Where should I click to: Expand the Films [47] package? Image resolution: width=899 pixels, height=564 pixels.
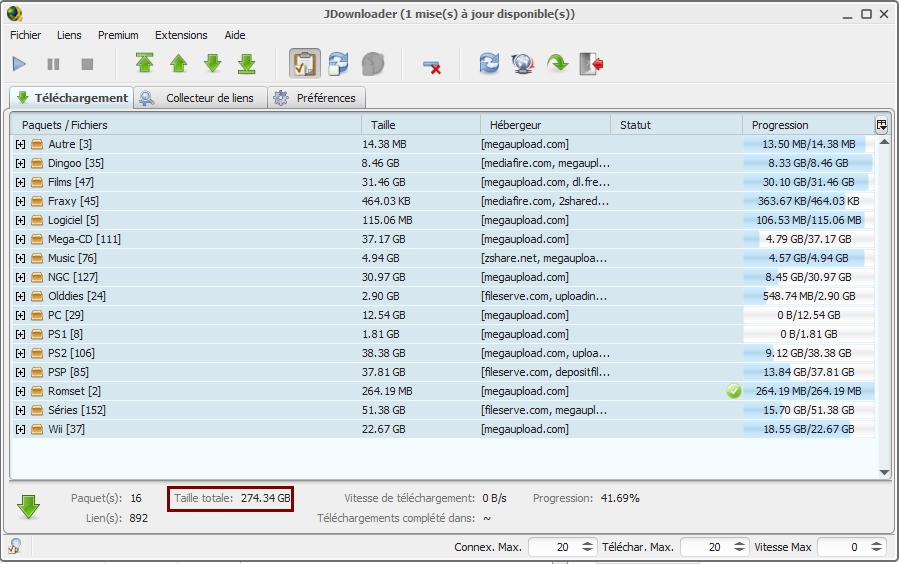click(21, 182)
